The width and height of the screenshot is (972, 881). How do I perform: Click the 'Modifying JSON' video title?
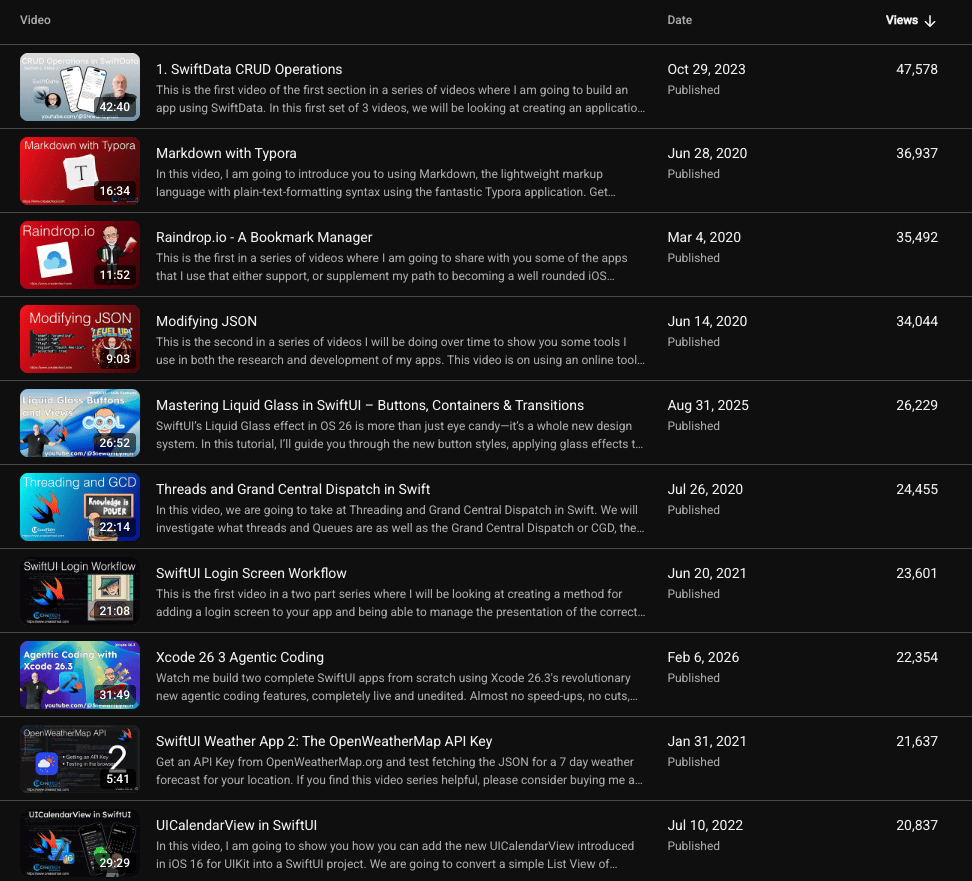coord(206,321)
